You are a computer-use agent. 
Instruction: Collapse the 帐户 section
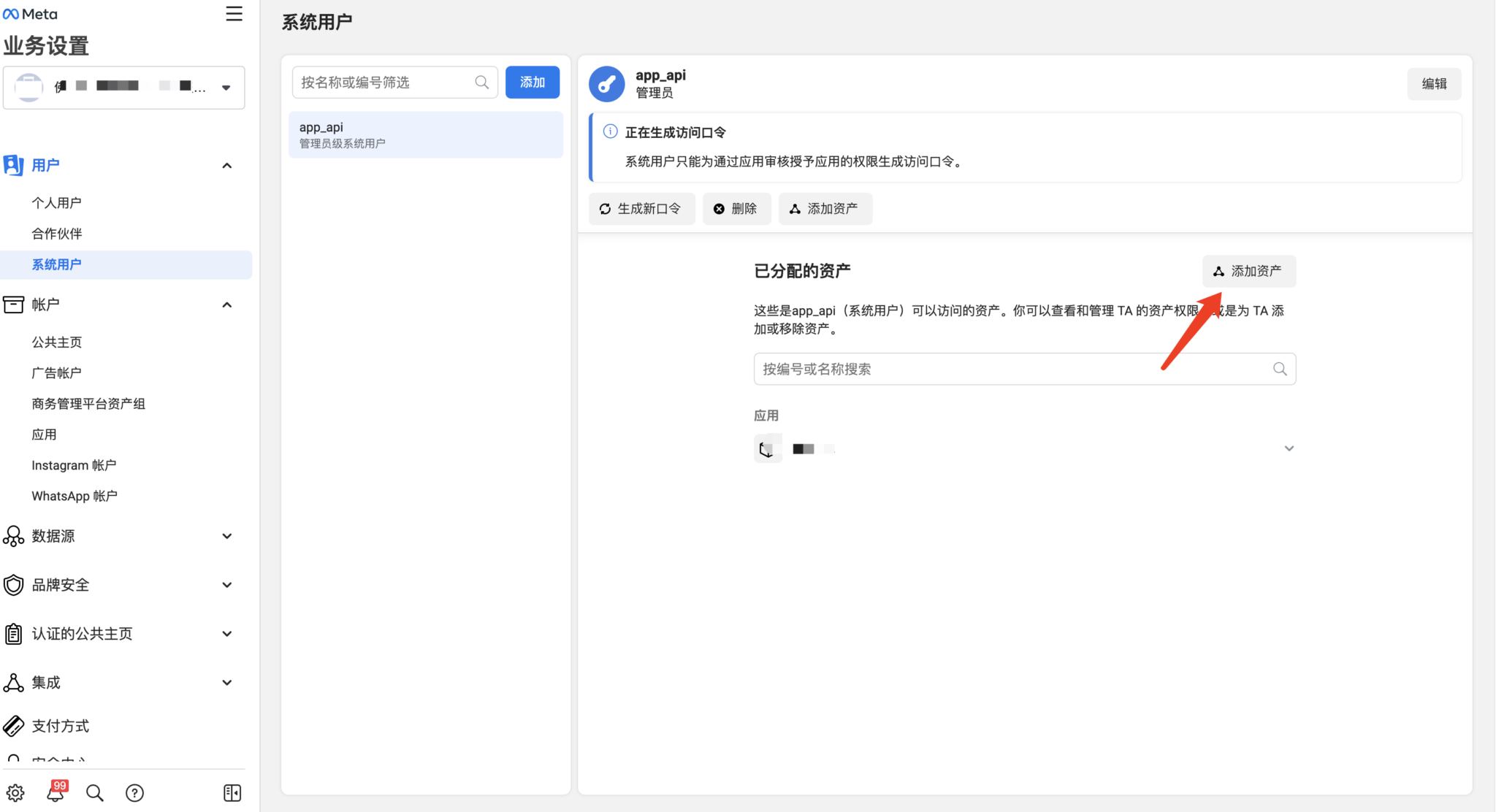[x=227, y=304]
